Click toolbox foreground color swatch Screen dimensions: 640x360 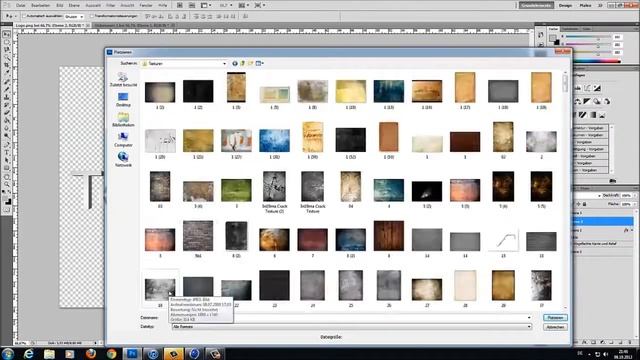[6, 199]
